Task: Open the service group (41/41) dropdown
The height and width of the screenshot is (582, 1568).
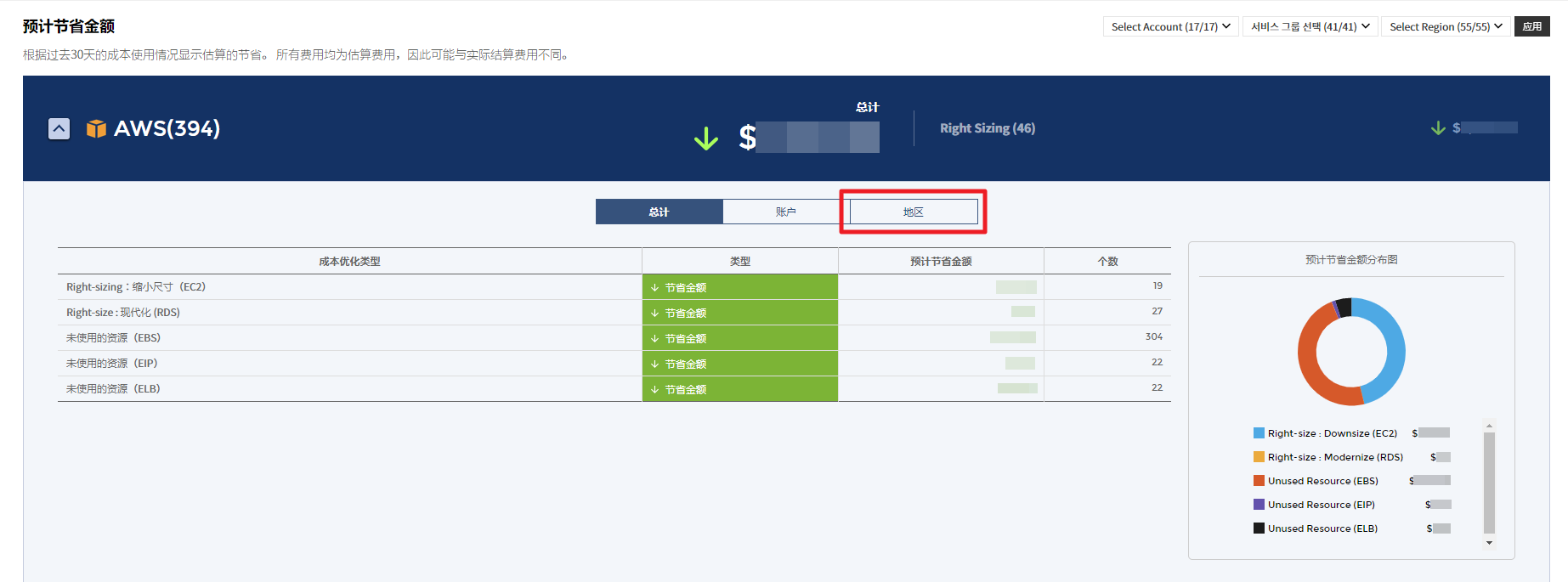Action: click(1309, 26)
